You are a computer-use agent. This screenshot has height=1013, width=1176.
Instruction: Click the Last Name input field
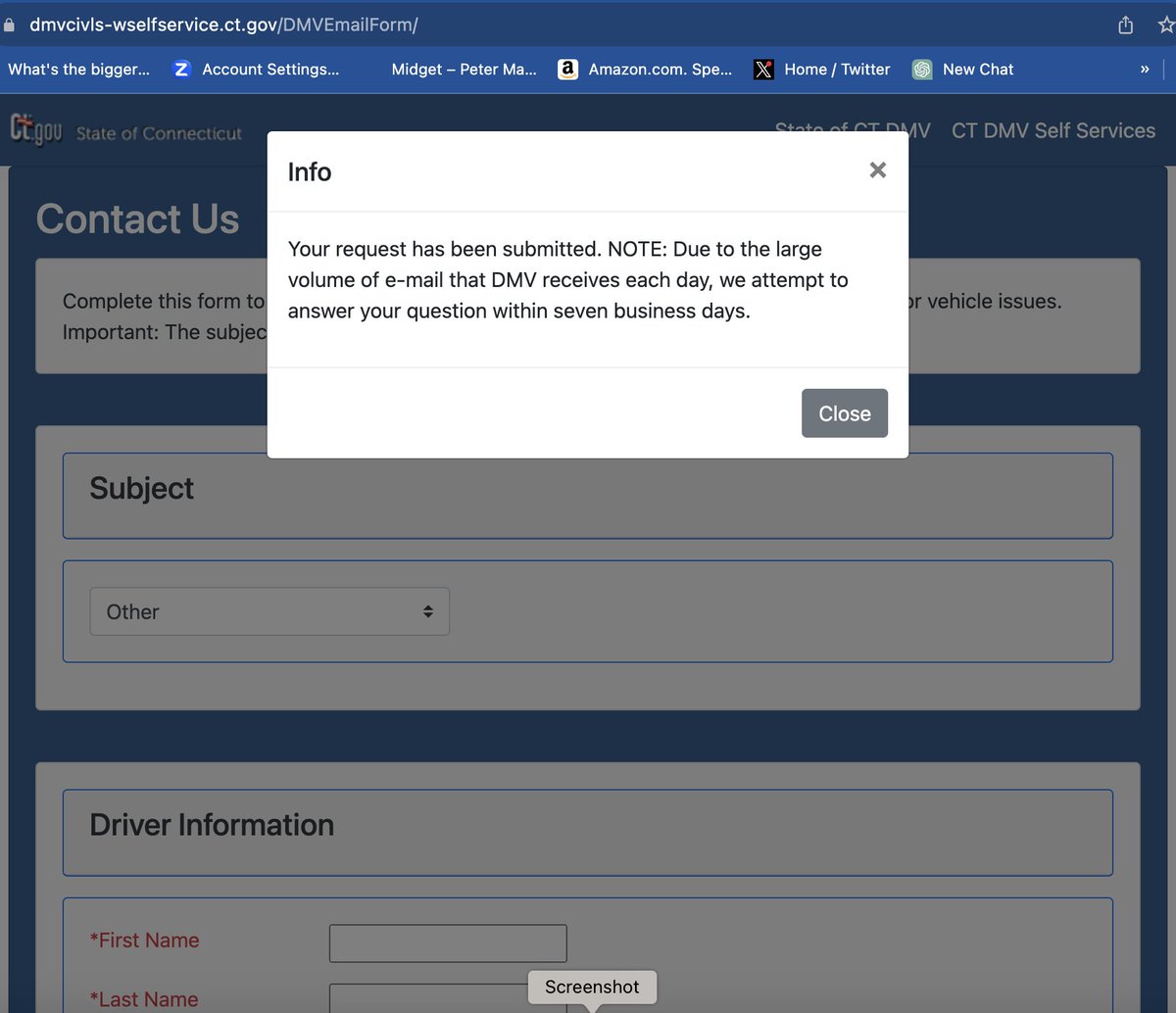coord(448,998)
